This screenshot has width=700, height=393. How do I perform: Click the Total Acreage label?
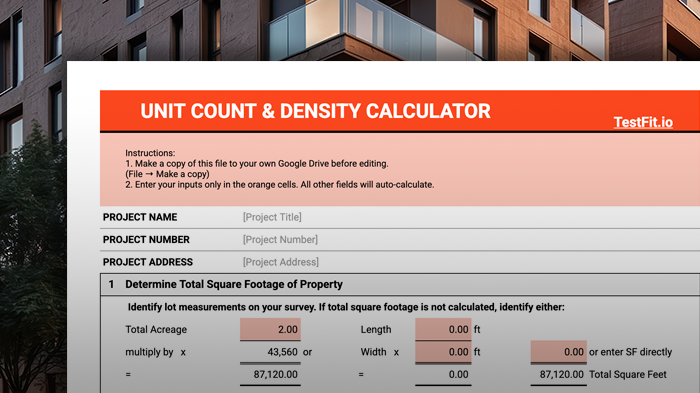pos(156,330)
